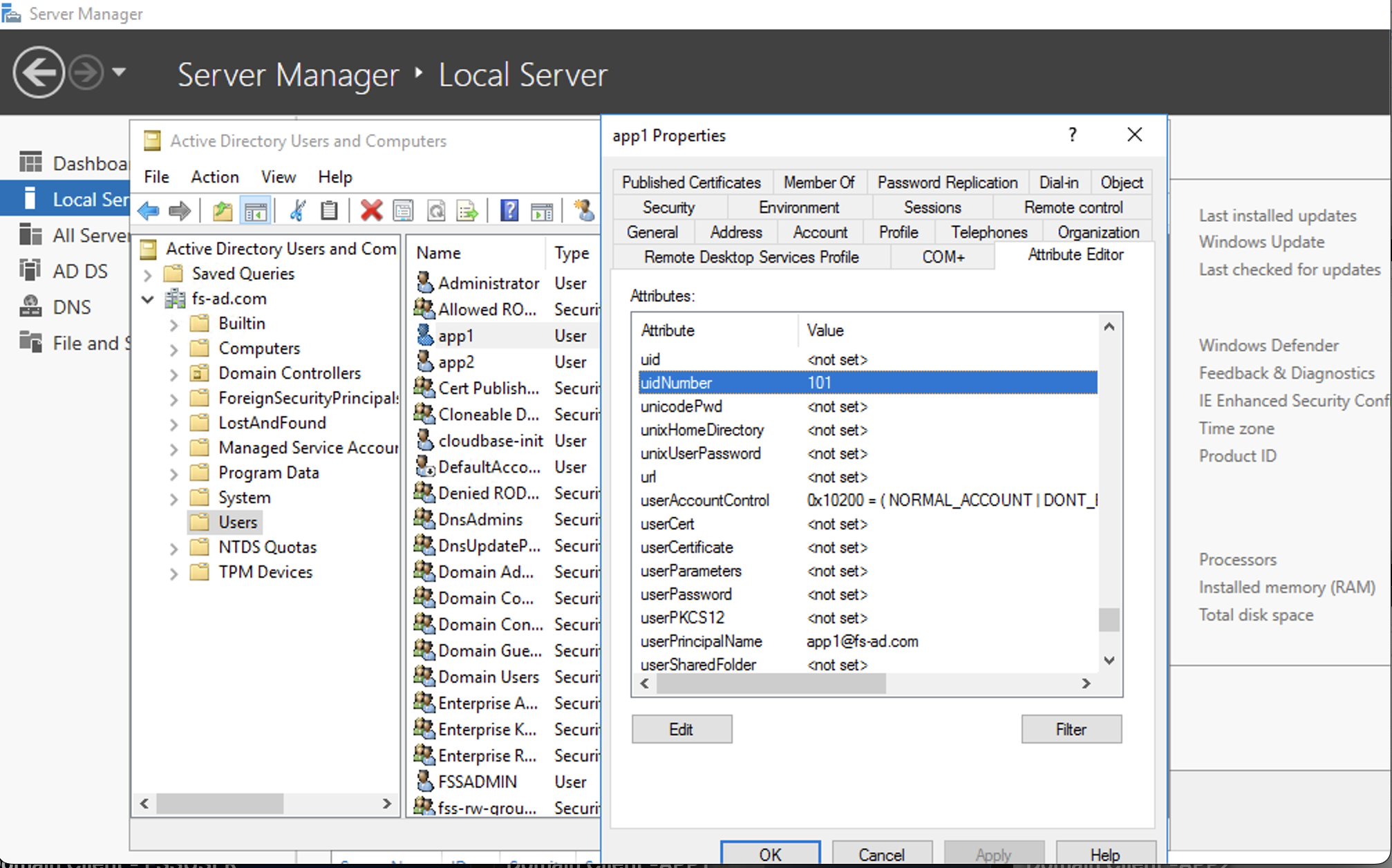Expand the Computers container

click(173, 348)
